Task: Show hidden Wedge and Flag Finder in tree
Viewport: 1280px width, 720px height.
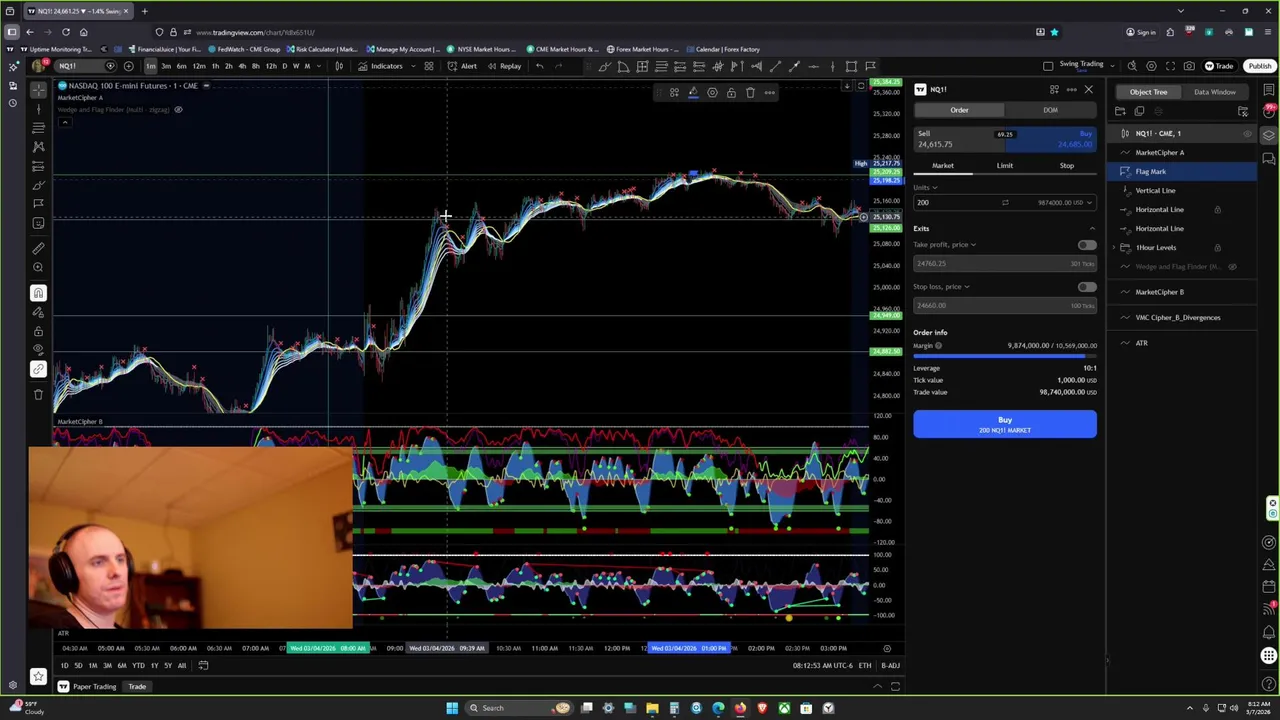Action: [1232, 267]
